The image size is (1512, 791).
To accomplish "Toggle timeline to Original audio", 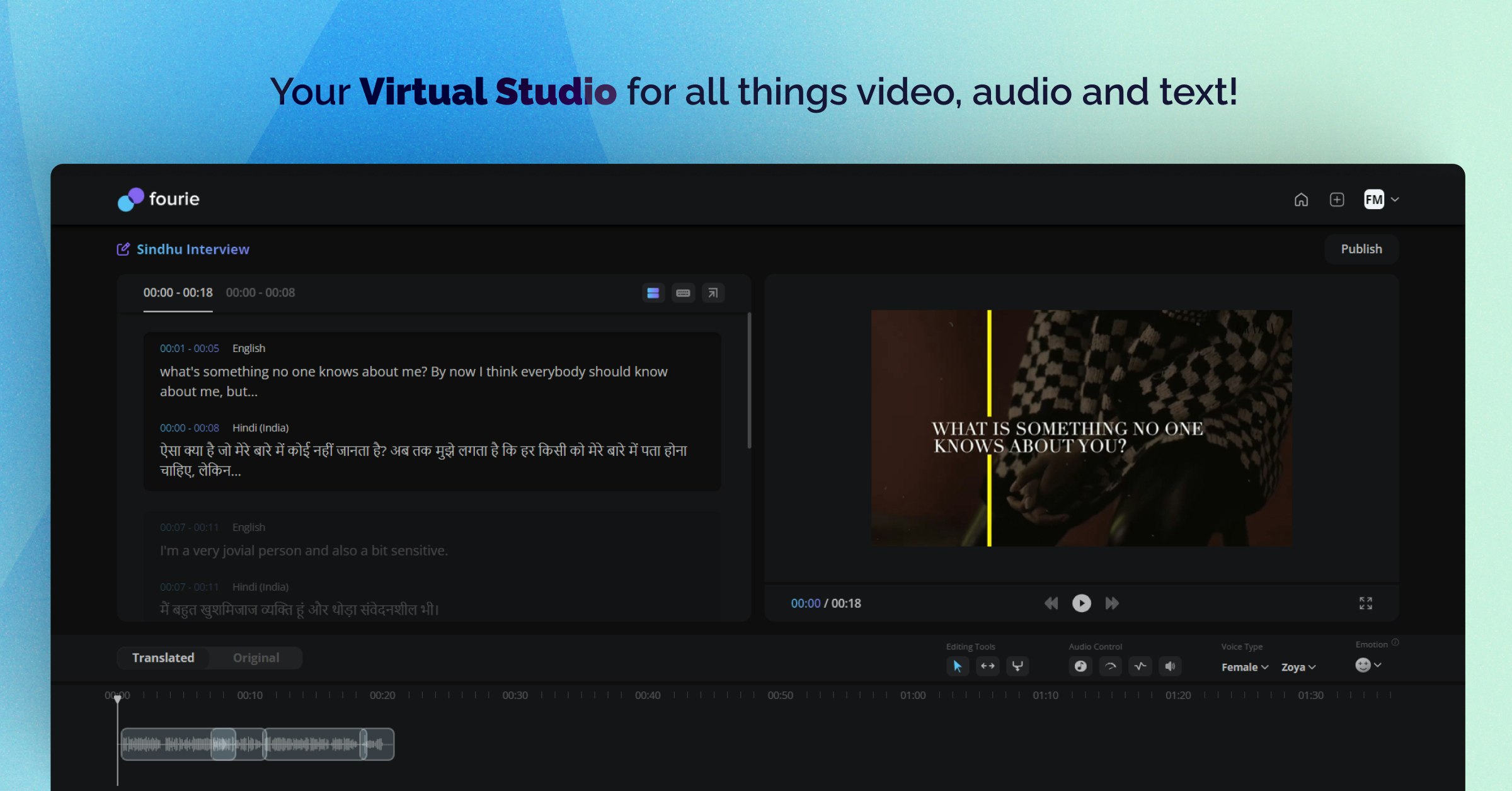I will (256, 657).
